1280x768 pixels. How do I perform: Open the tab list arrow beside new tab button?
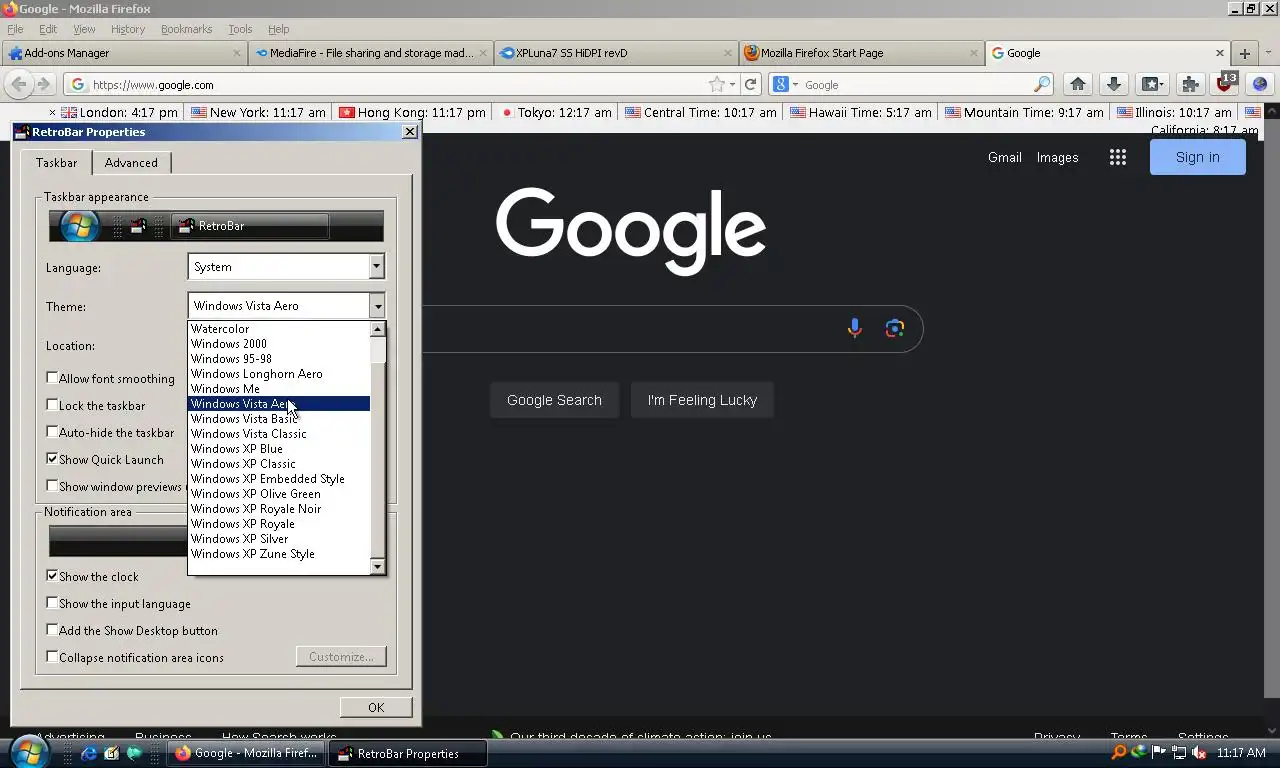[1268, 53]
